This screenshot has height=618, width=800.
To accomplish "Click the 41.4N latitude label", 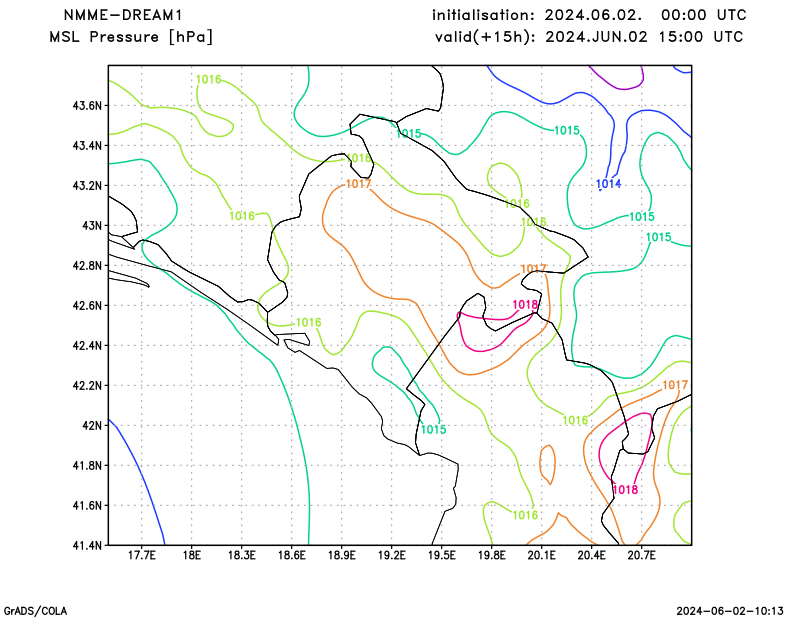I will (87, 545).
